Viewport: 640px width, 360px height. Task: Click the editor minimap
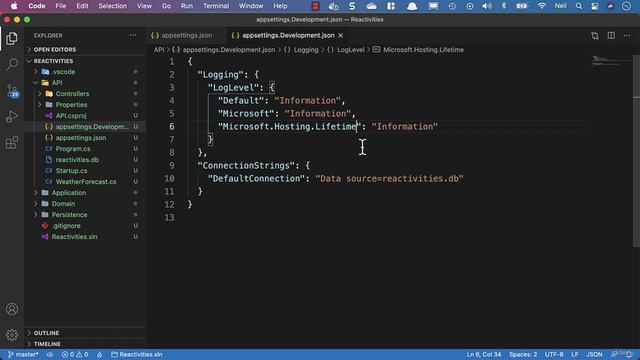pyautogui.click(x=611, y=61)
